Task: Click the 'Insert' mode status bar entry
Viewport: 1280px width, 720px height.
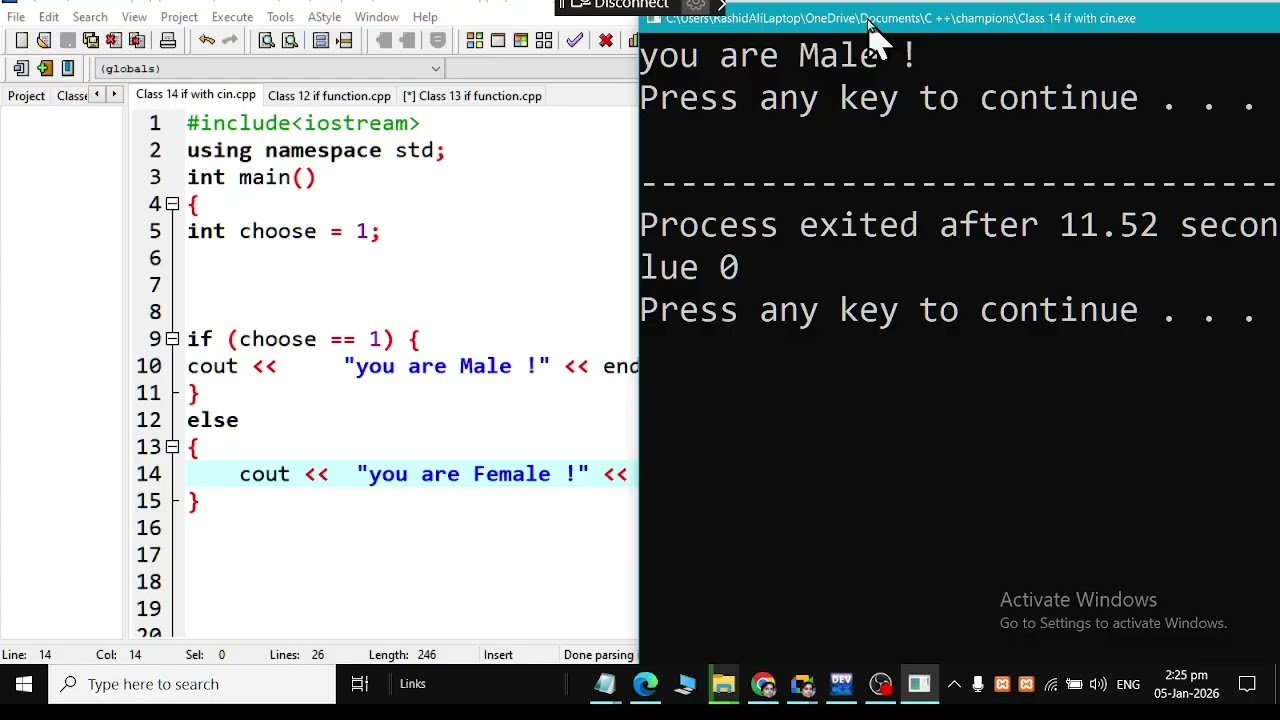Action: (498, 655)
